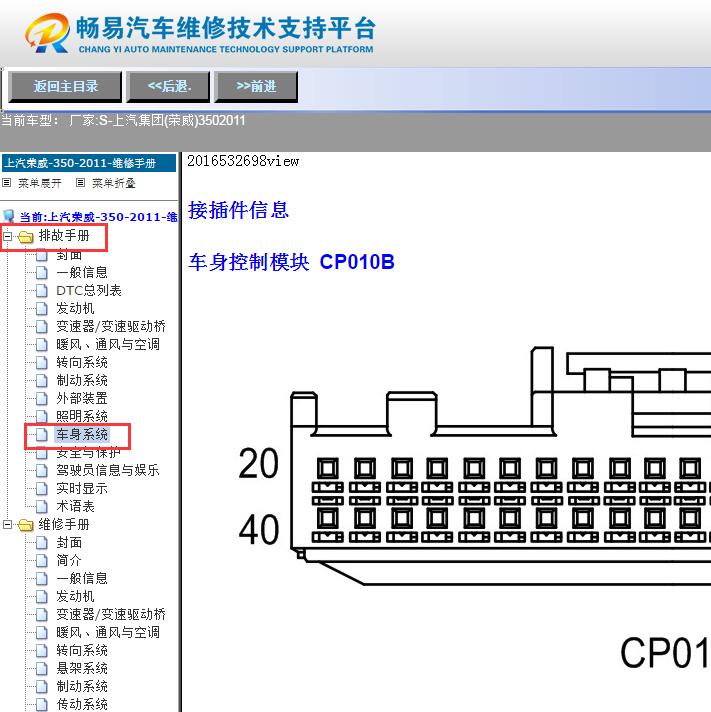The width and height of the screenshot is (711, 712).
Task: Click page icon beside 悬架系统
Action: tap(41, 668)
